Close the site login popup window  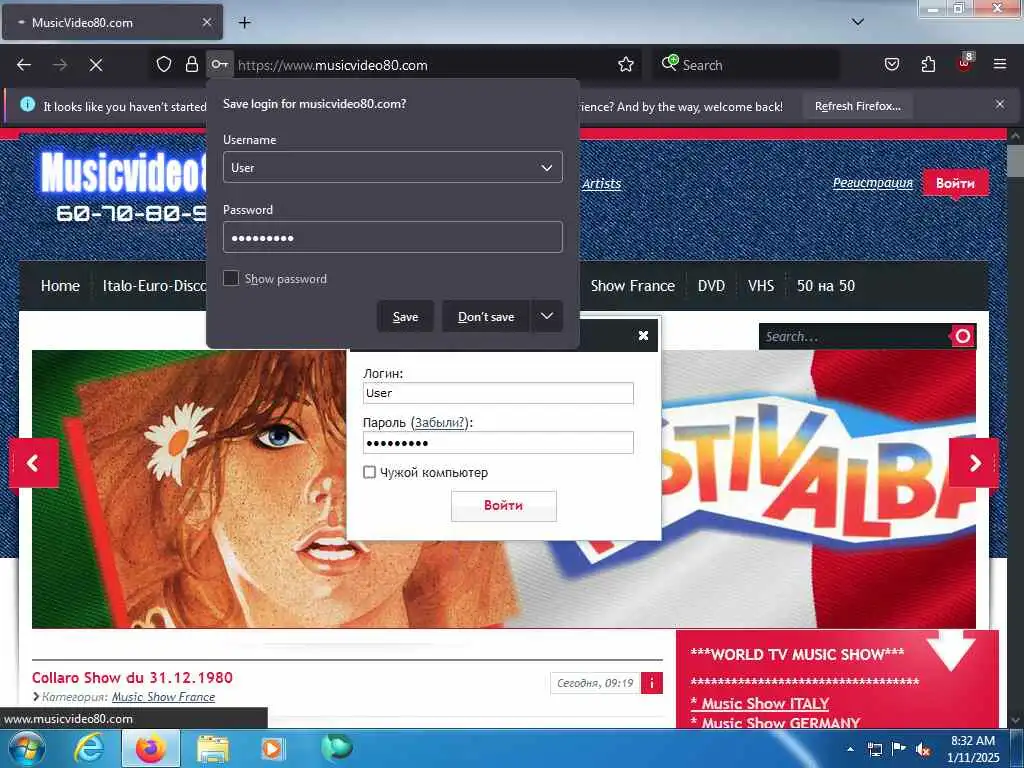point(643,335)
